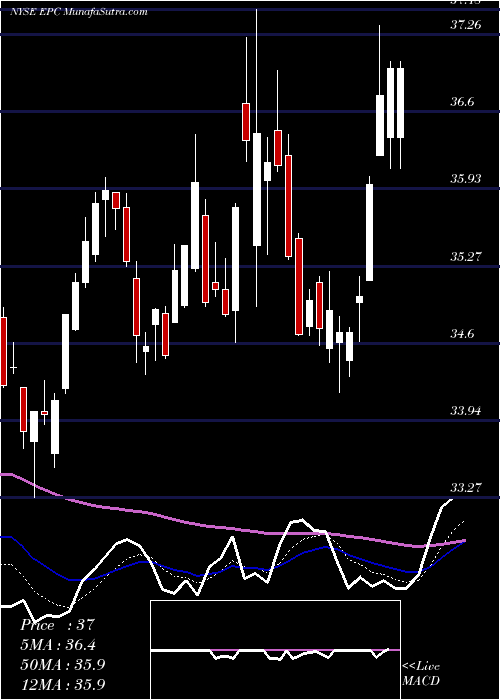
Task: Click the 50MA : 35.9 readout
Action: [x=63, y=664]
